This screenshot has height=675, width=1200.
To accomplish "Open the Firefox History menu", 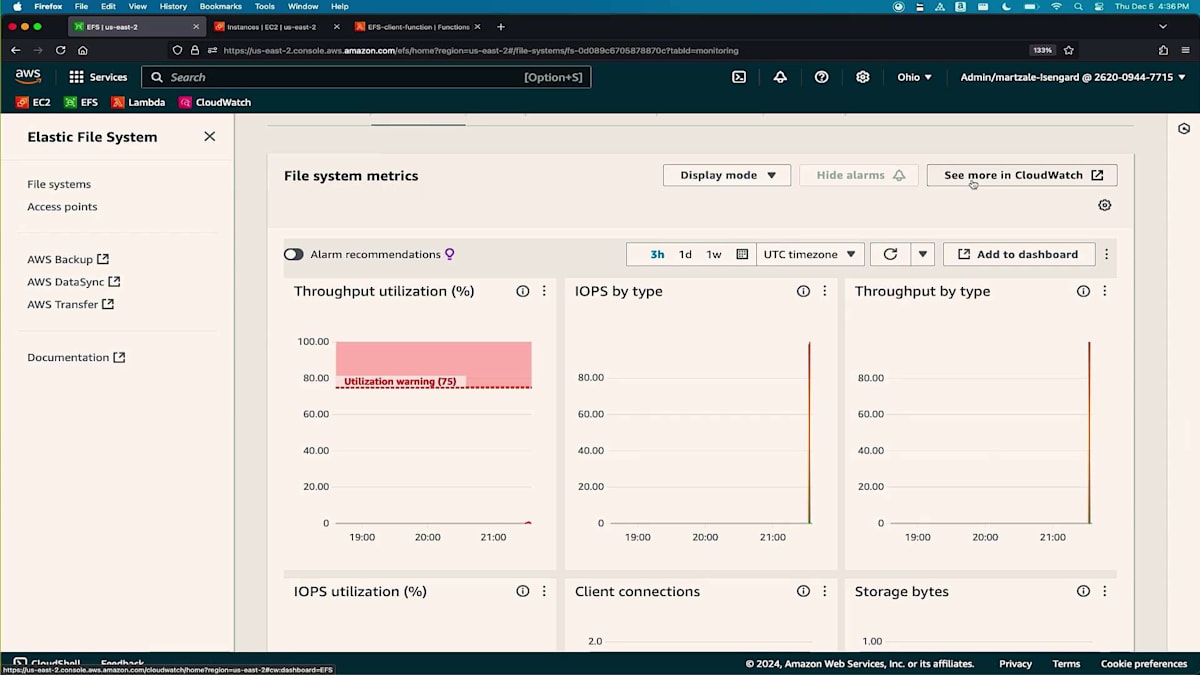I will pos(173,6).
